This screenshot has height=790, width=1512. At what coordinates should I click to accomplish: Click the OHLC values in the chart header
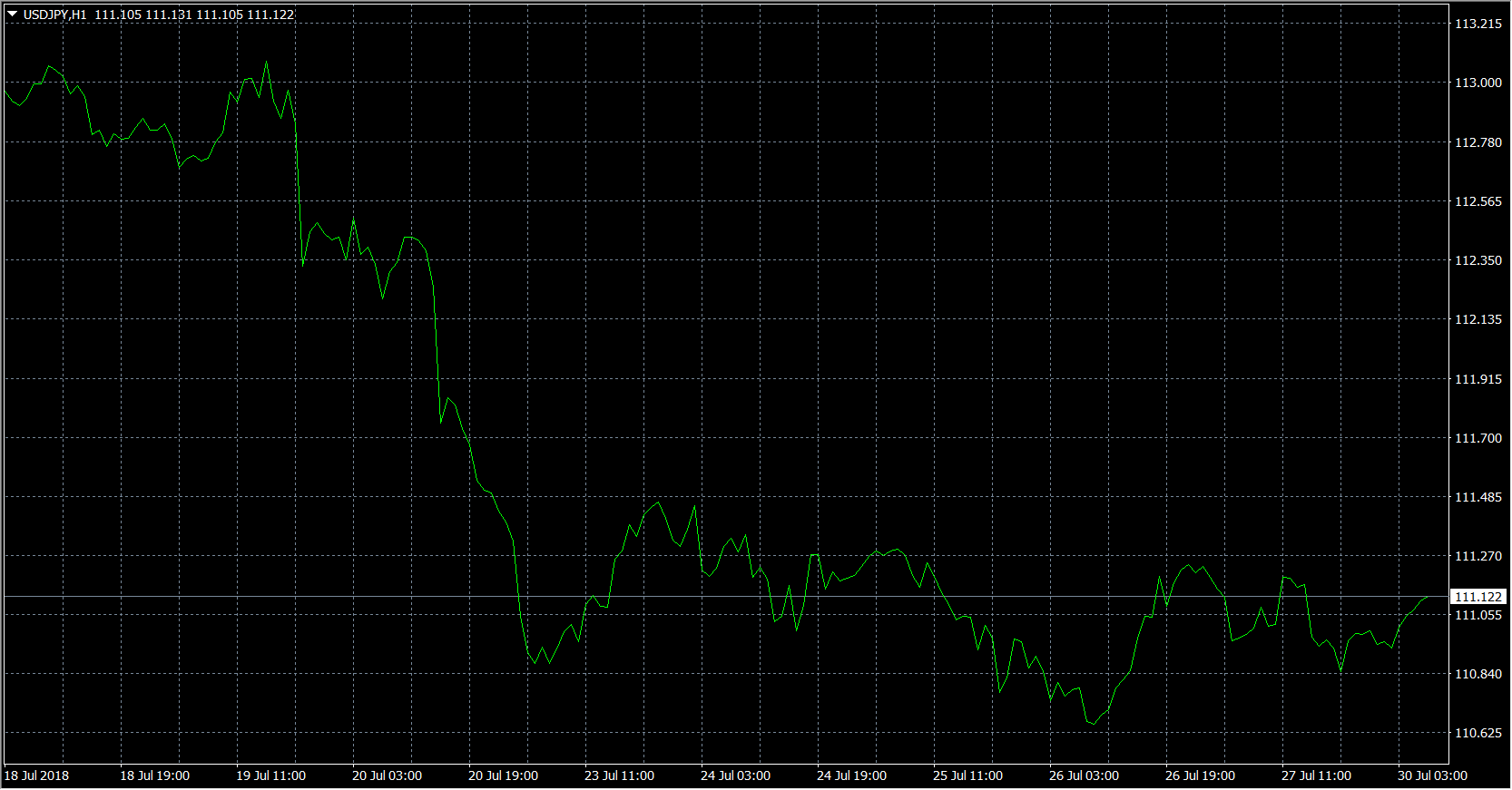point(194,15)
